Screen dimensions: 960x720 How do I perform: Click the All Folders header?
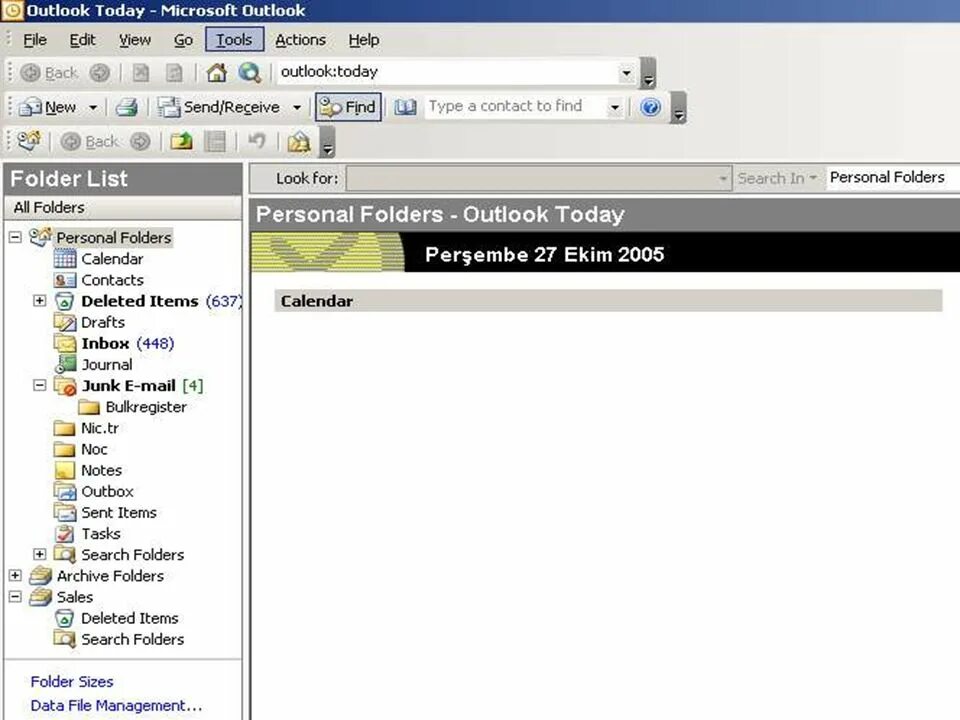click(123, 208)
